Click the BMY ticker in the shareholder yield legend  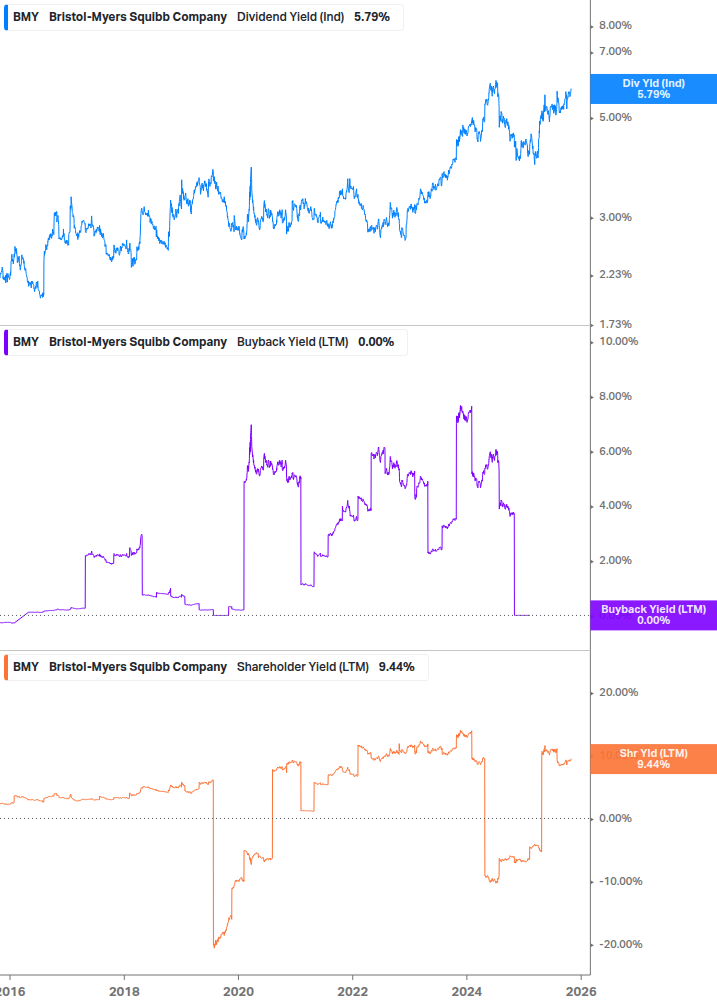coord(26,667)
